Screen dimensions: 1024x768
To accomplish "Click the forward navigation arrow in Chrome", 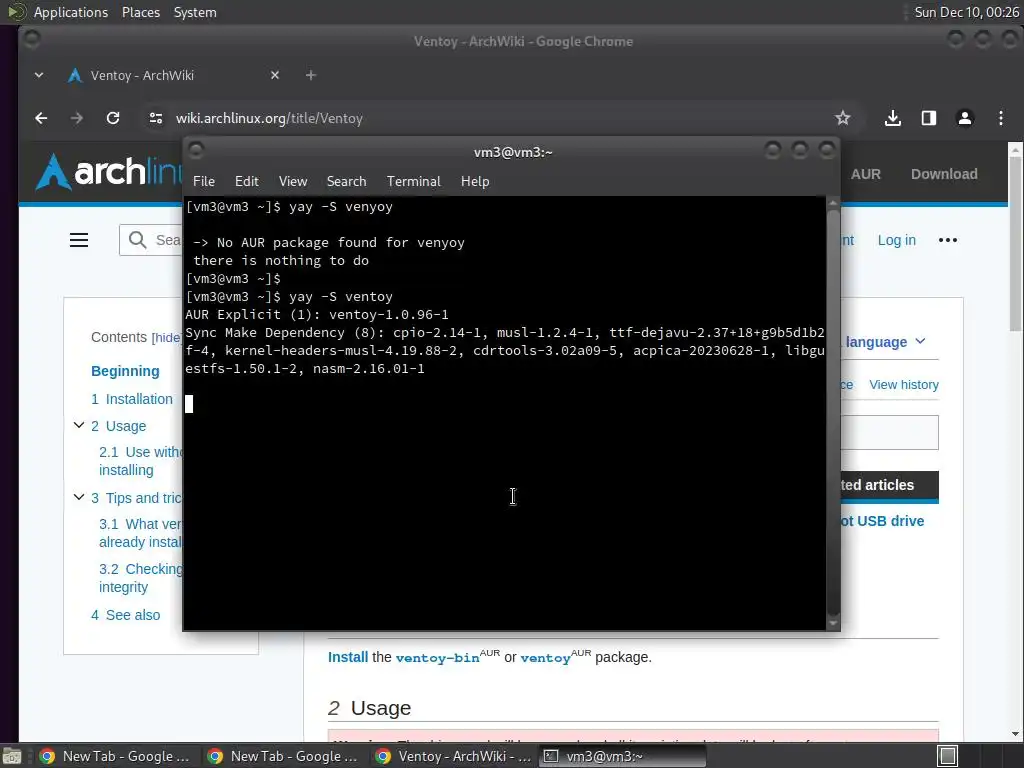I will 77,118.
